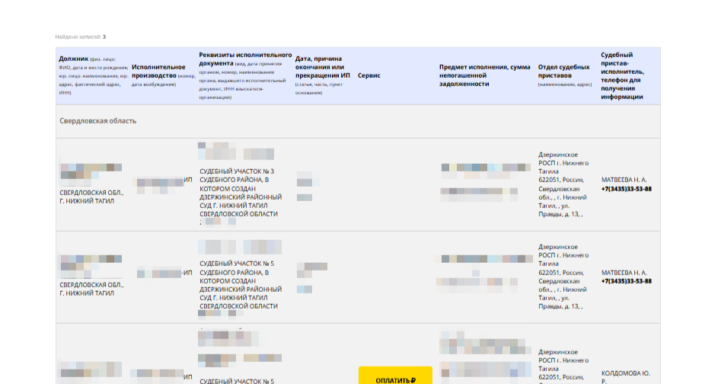Click the Предмет исполнения column header
The height and width of the screenshot is (384, 705).
(485, 76)
